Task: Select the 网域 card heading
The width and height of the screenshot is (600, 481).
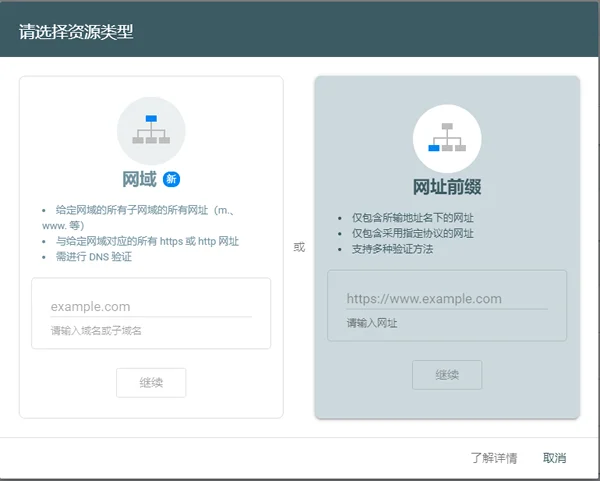Action: [x=139, y=179]
